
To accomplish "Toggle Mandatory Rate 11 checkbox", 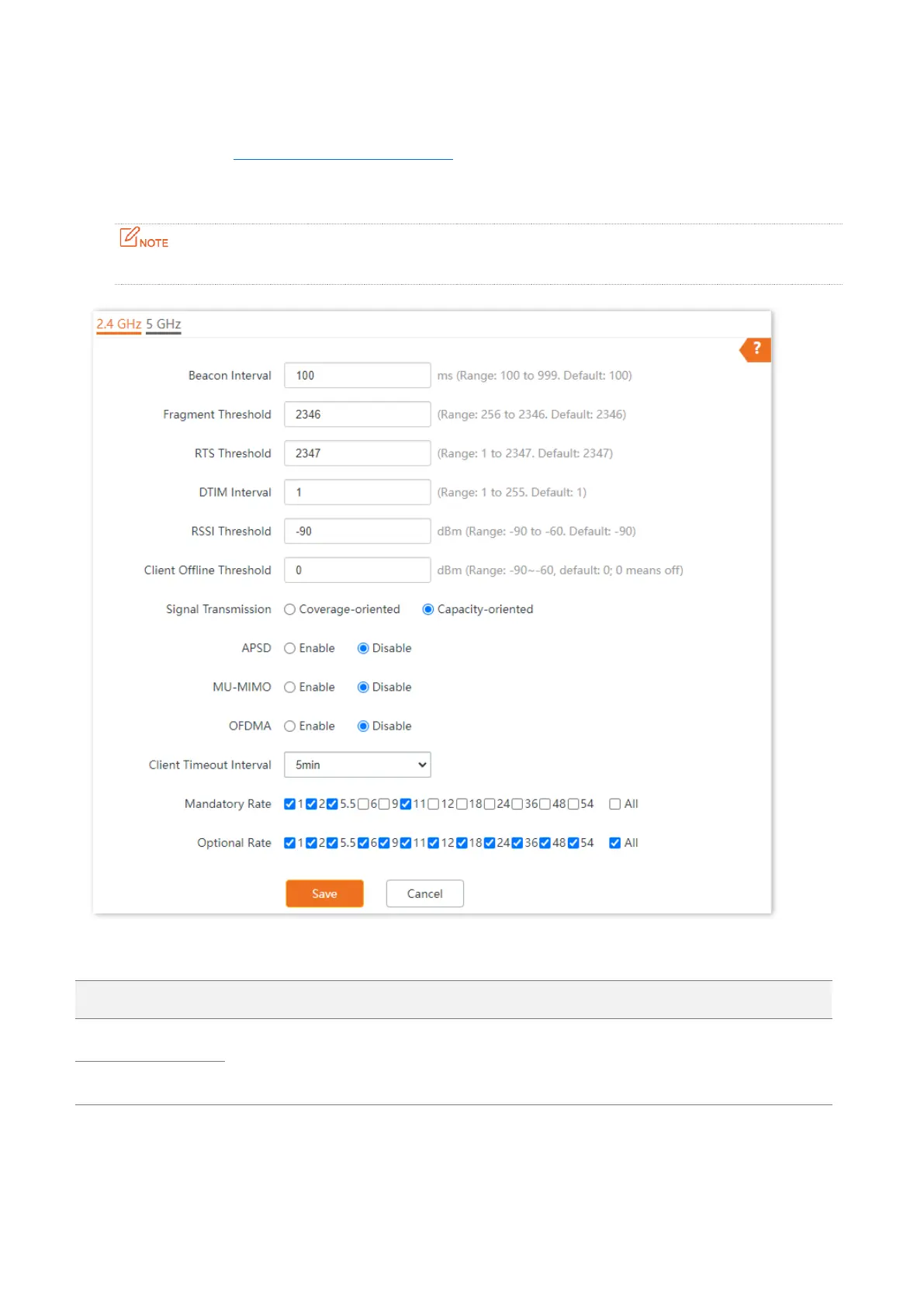I will [406, 804].
